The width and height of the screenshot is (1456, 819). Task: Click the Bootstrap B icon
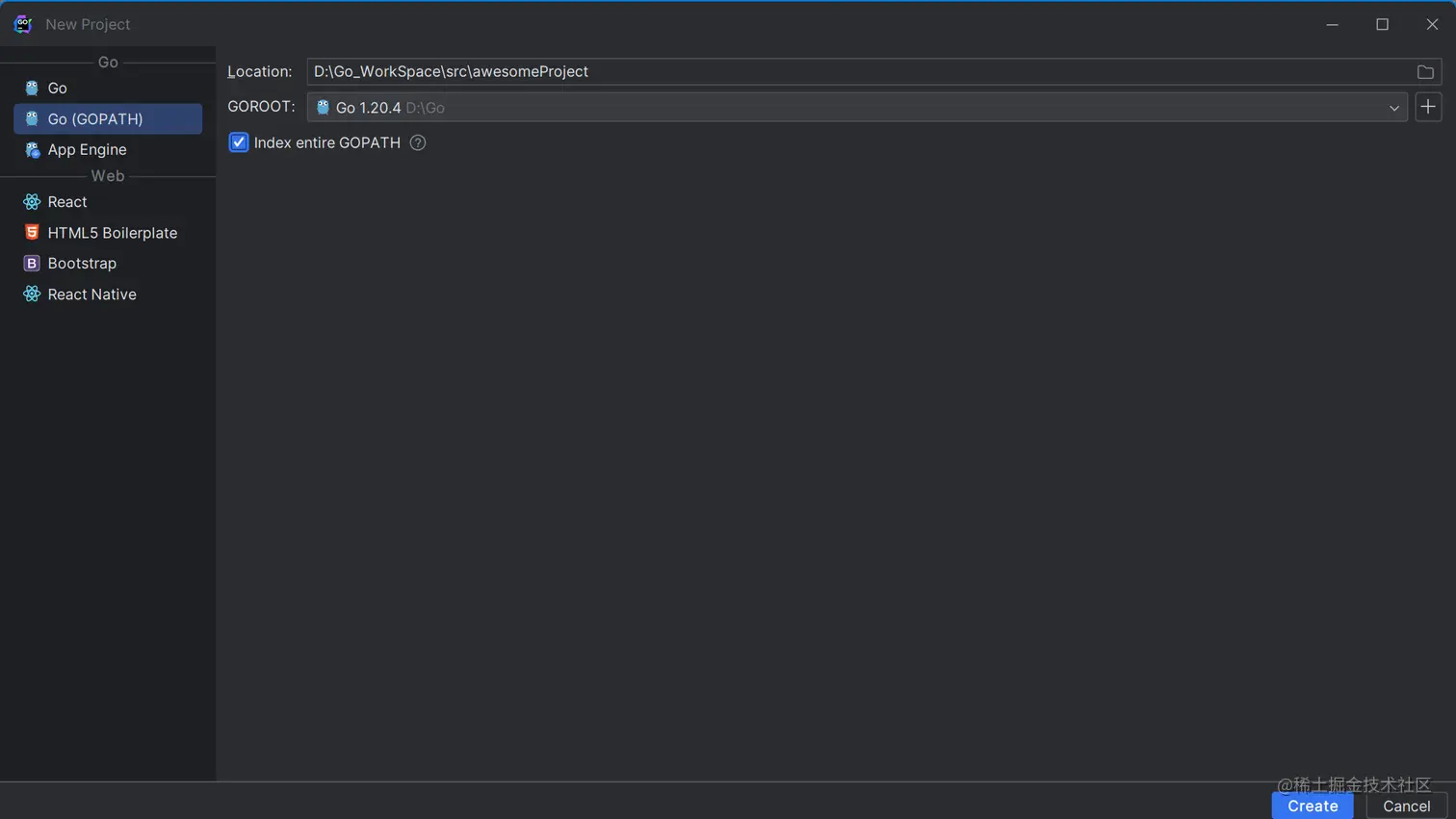32,263
